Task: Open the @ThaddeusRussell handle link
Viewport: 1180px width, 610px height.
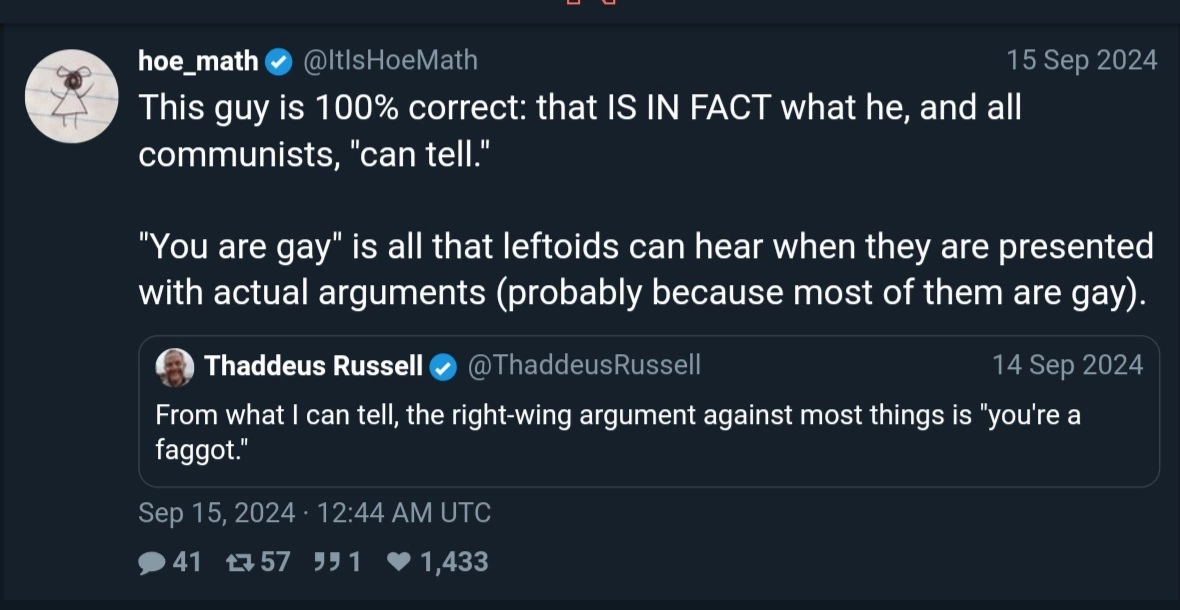Action: click(x=584, y=365)
